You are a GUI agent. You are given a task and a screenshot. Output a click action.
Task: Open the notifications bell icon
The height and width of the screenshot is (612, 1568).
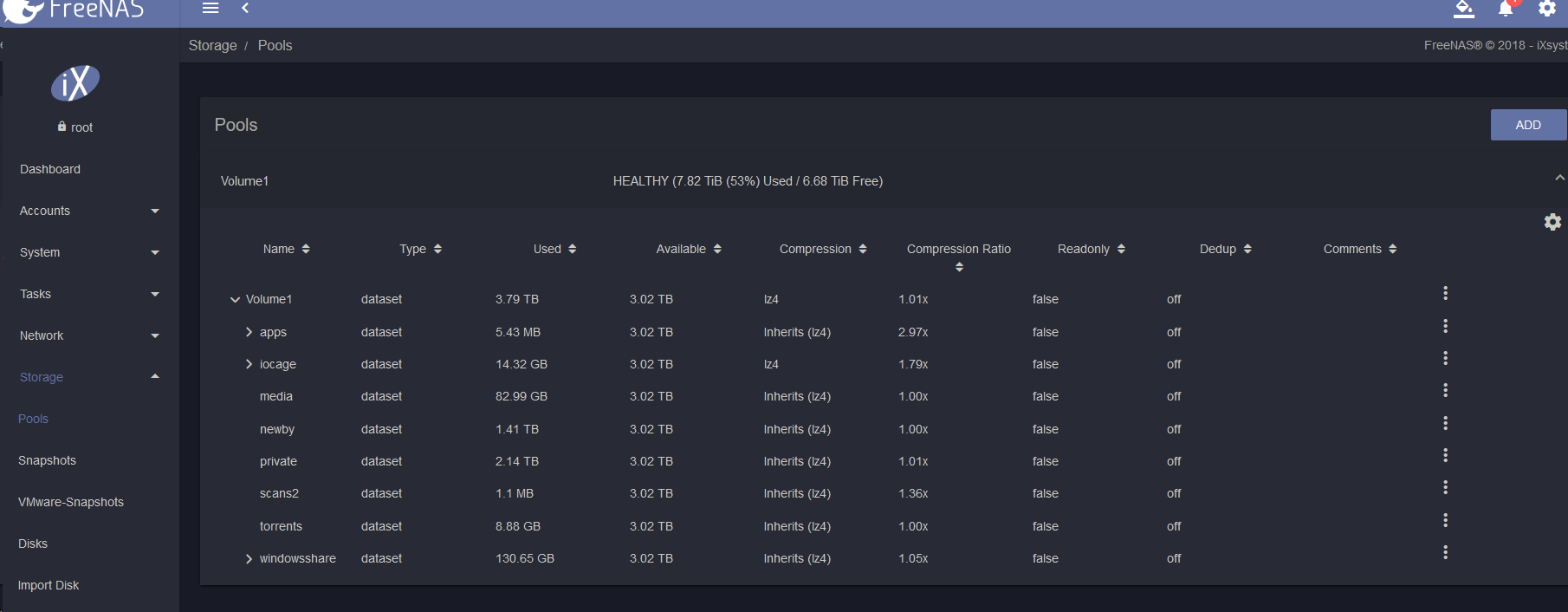click(1506, 9)
